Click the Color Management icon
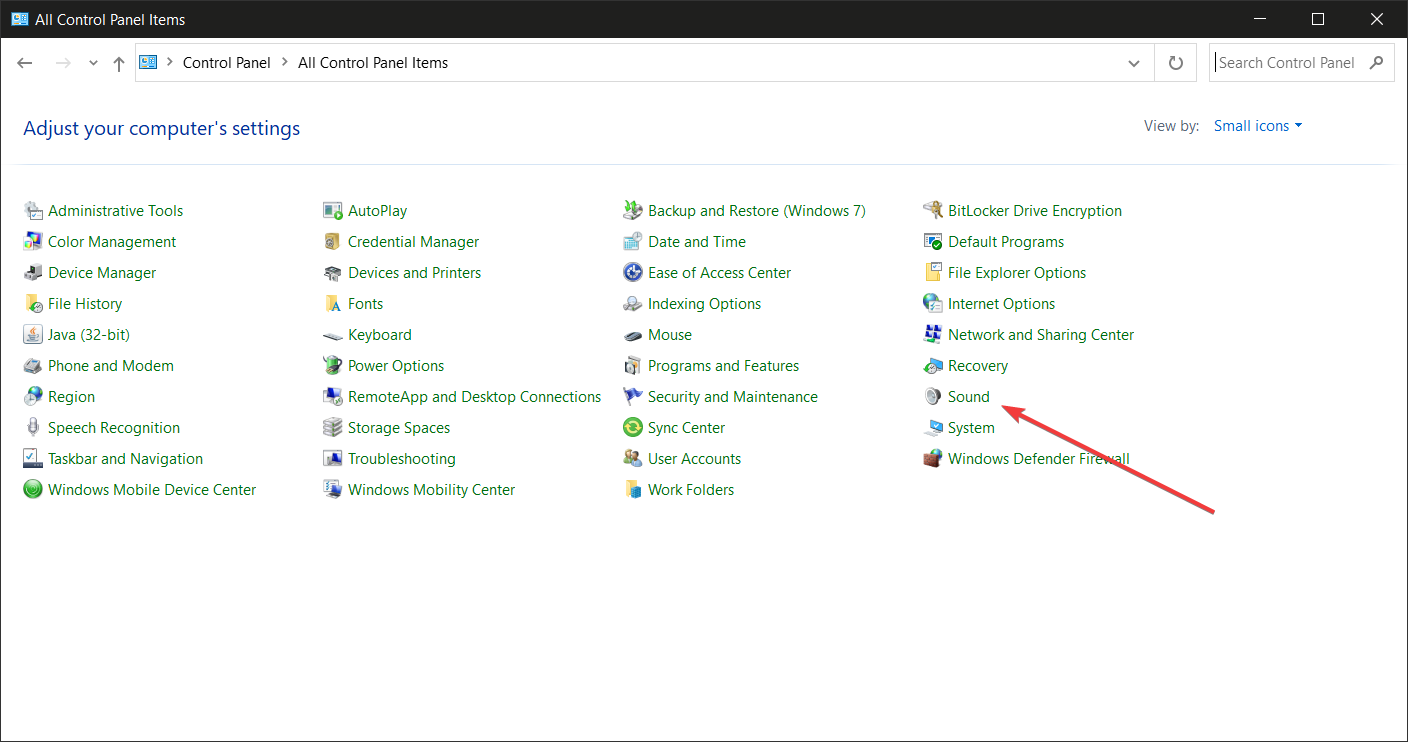Image resolution: width=1408 pixels, height=742 pixels. pos(33,242)
